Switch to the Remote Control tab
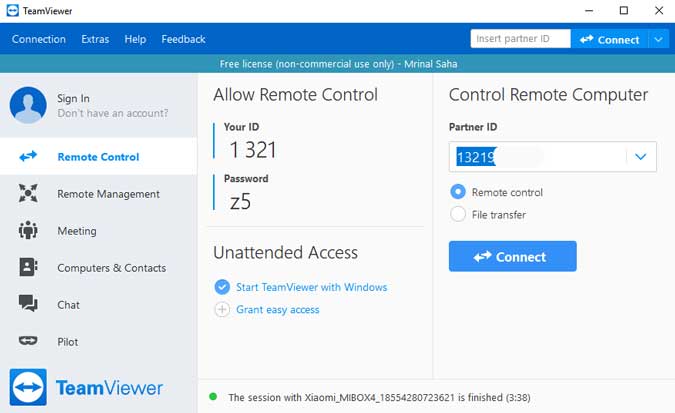Image resolution: width=675 pixels, height=413 pixels. [99, 156]
